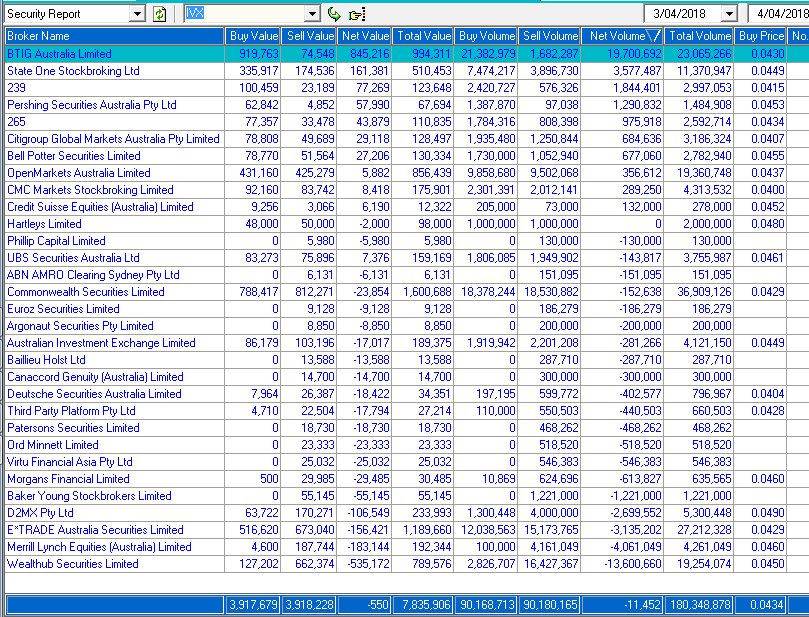This screenshot has height=617, width=809.
Task: Click the total volume sum 180,348,878
Action: coord(700,605)
